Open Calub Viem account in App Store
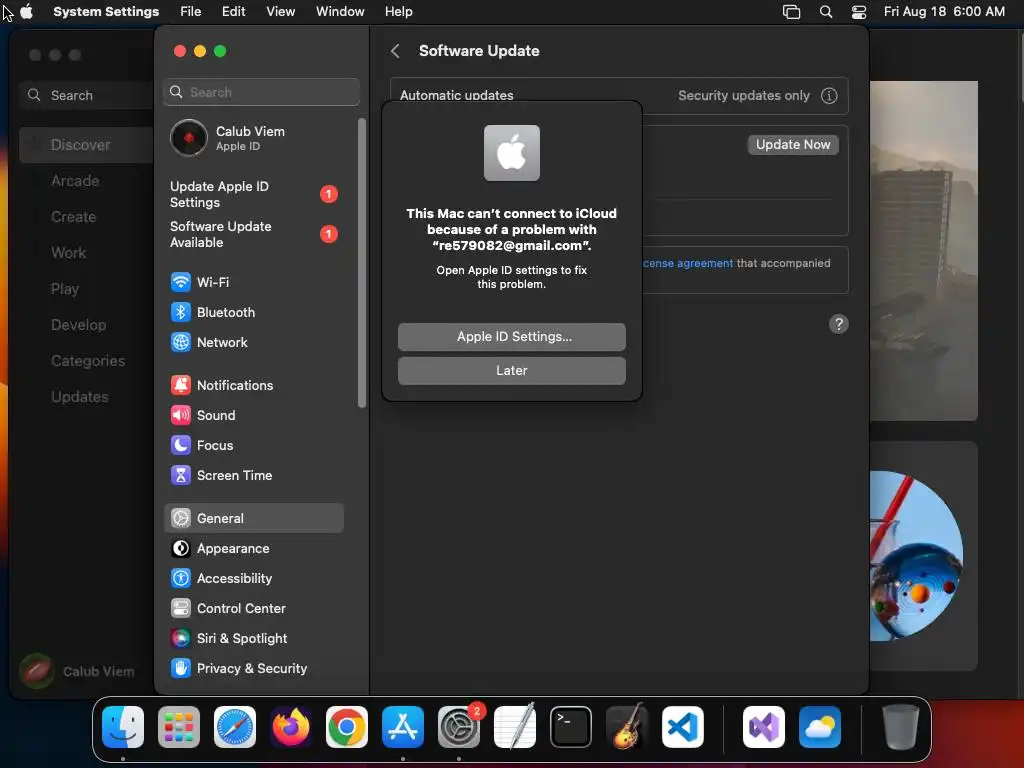Viewport: 1024px width, 768px height. click(78, 671)
